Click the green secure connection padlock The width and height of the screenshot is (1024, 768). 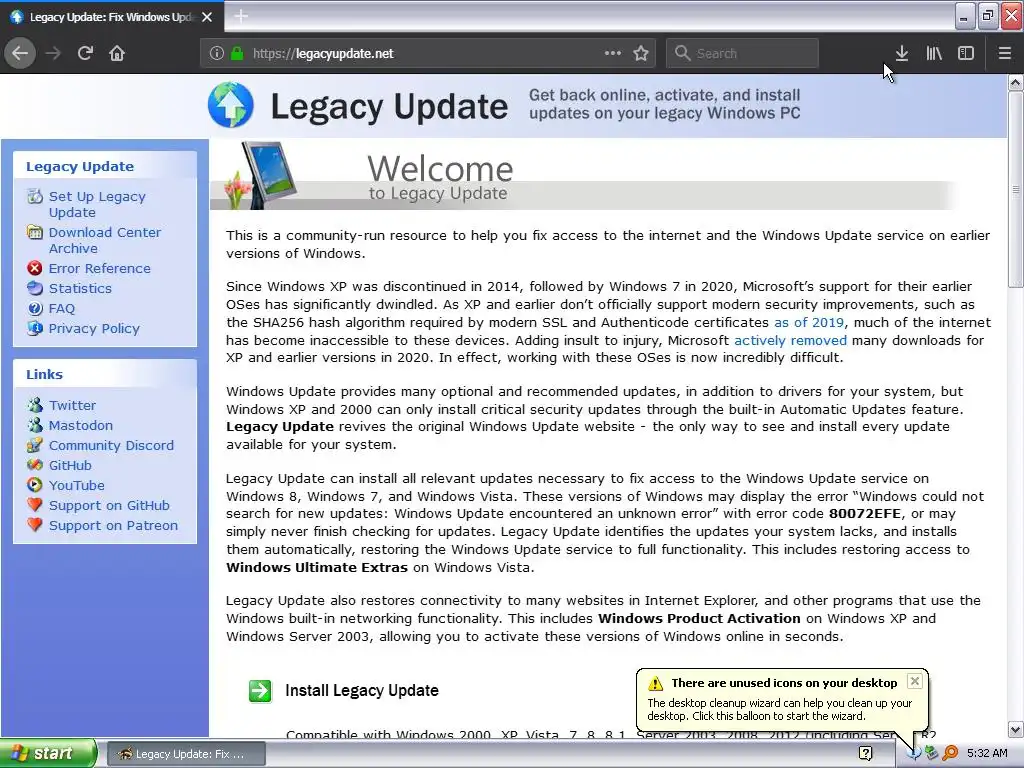[x=237, y=54]
